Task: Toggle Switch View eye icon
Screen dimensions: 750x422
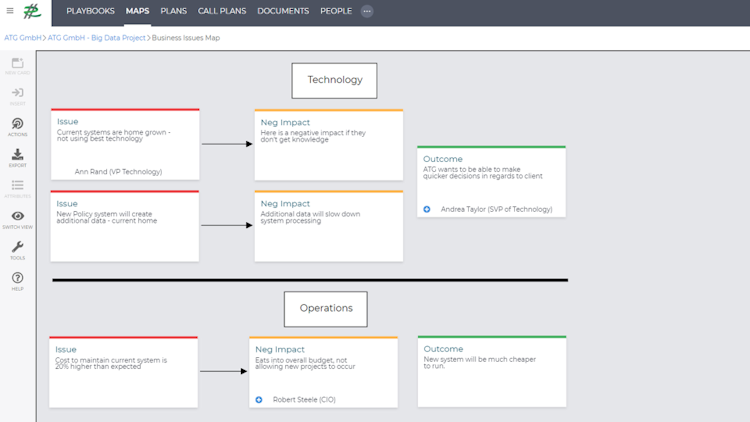Action: 17,219
